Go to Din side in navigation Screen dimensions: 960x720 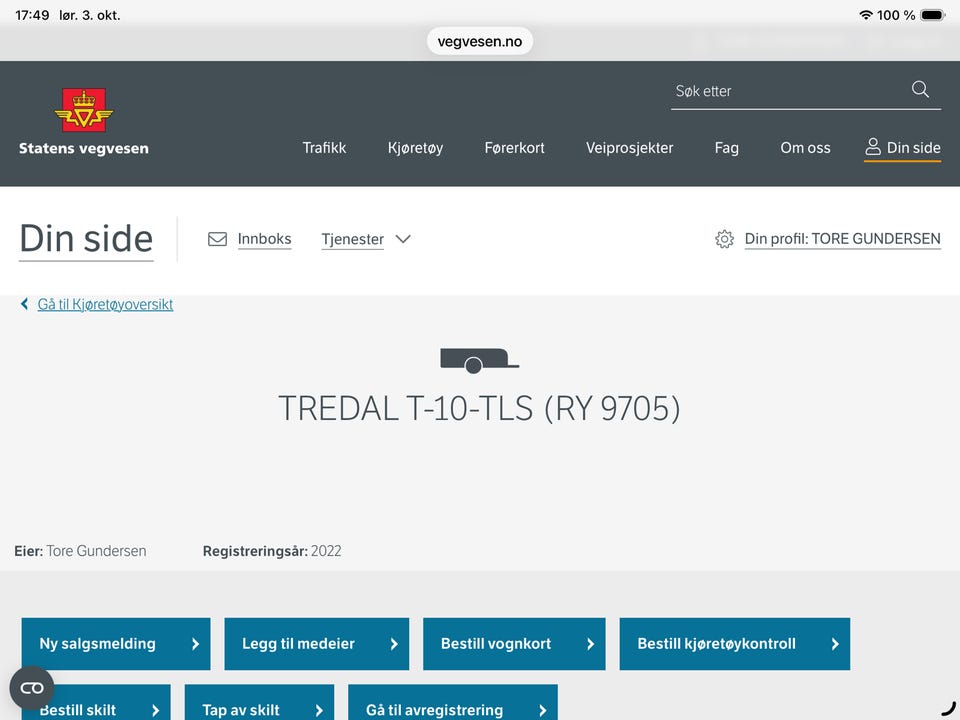click(902, 148)
